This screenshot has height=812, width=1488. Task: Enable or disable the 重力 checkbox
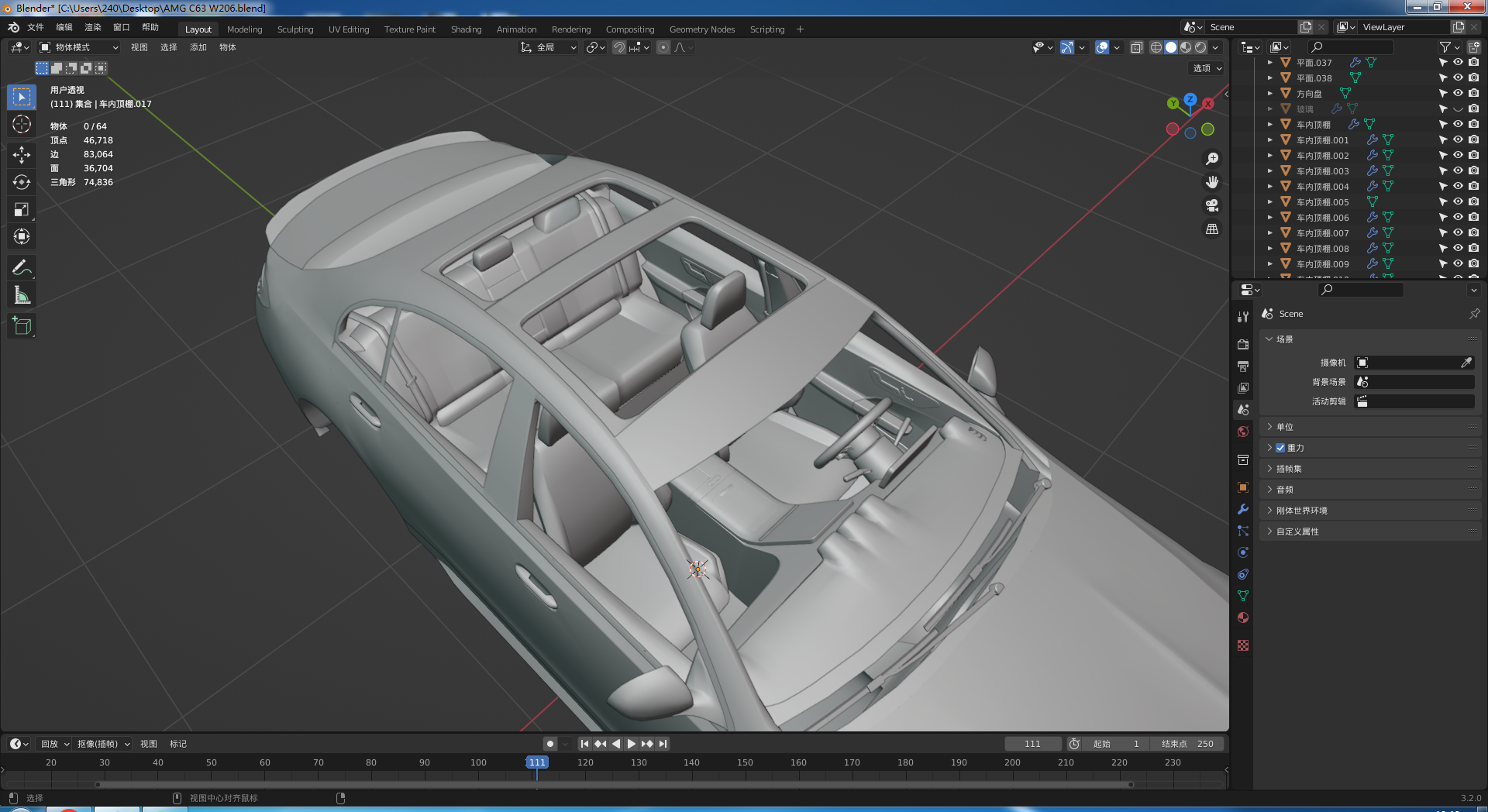[1280, 448]
